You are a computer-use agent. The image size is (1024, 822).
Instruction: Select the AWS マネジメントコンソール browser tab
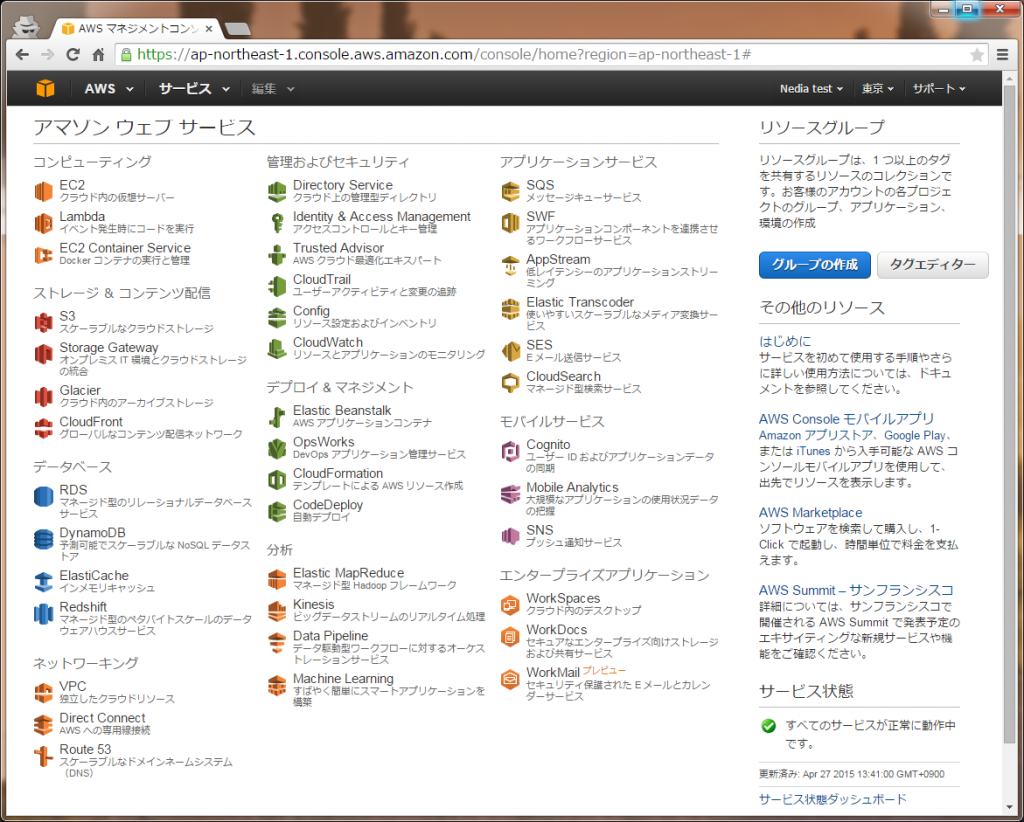[137, 29]
